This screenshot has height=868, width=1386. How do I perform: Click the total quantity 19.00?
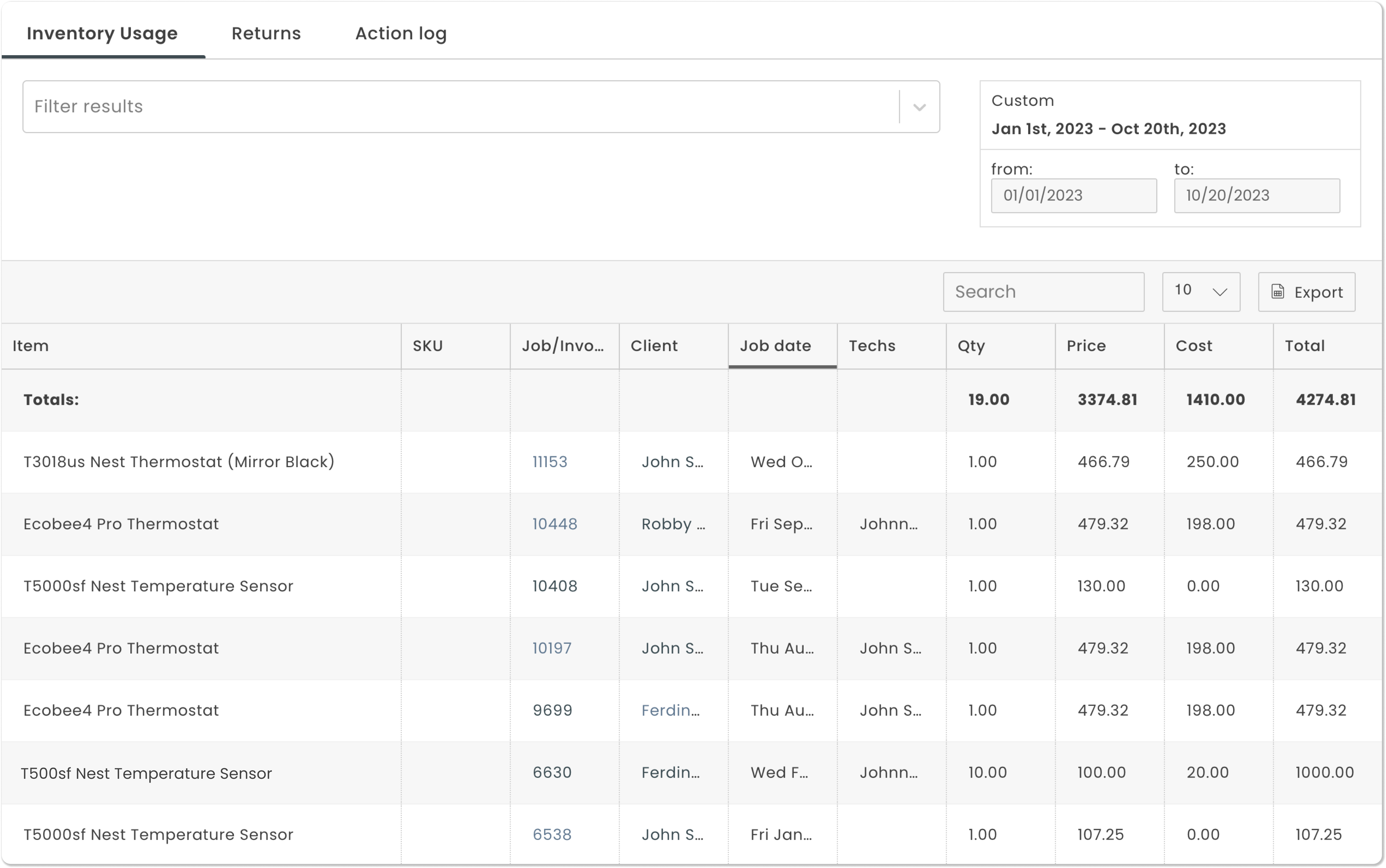pyautogui.click(x=989, y=400)
